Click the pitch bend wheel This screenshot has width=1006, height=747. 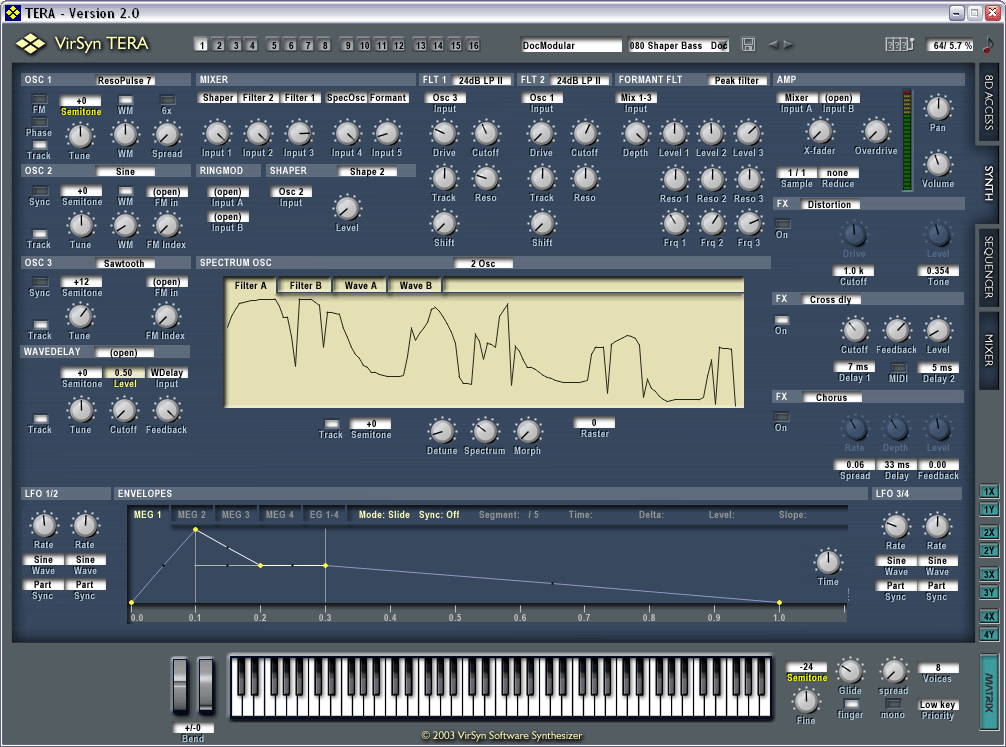180,686
